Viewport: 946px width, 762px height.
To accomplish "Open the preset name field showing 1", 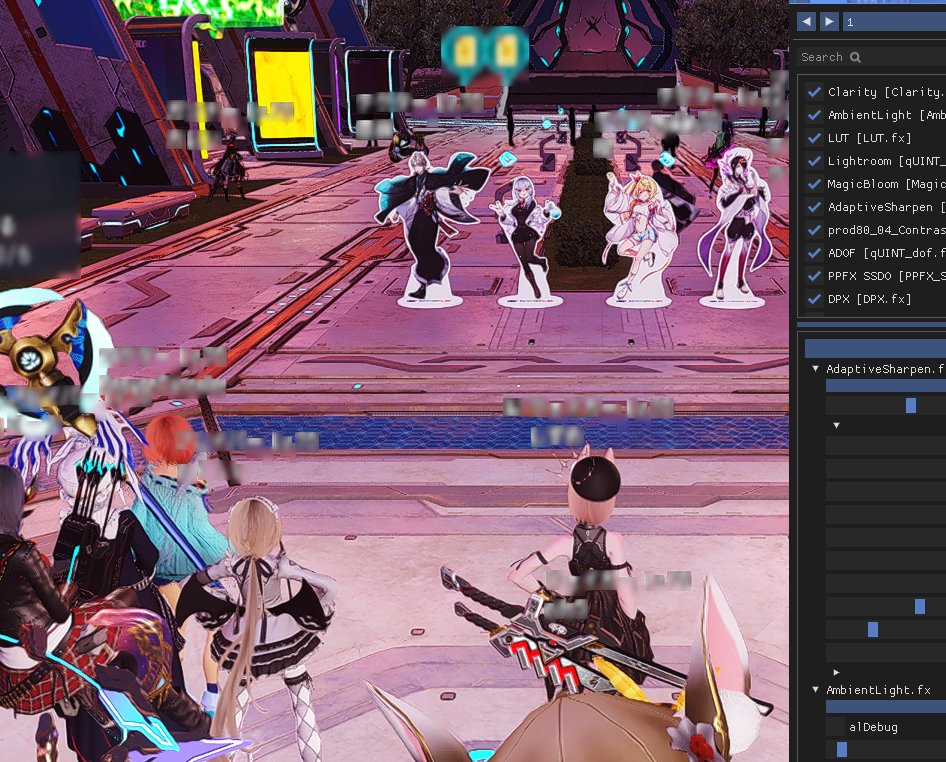I will tap(894, 22).
